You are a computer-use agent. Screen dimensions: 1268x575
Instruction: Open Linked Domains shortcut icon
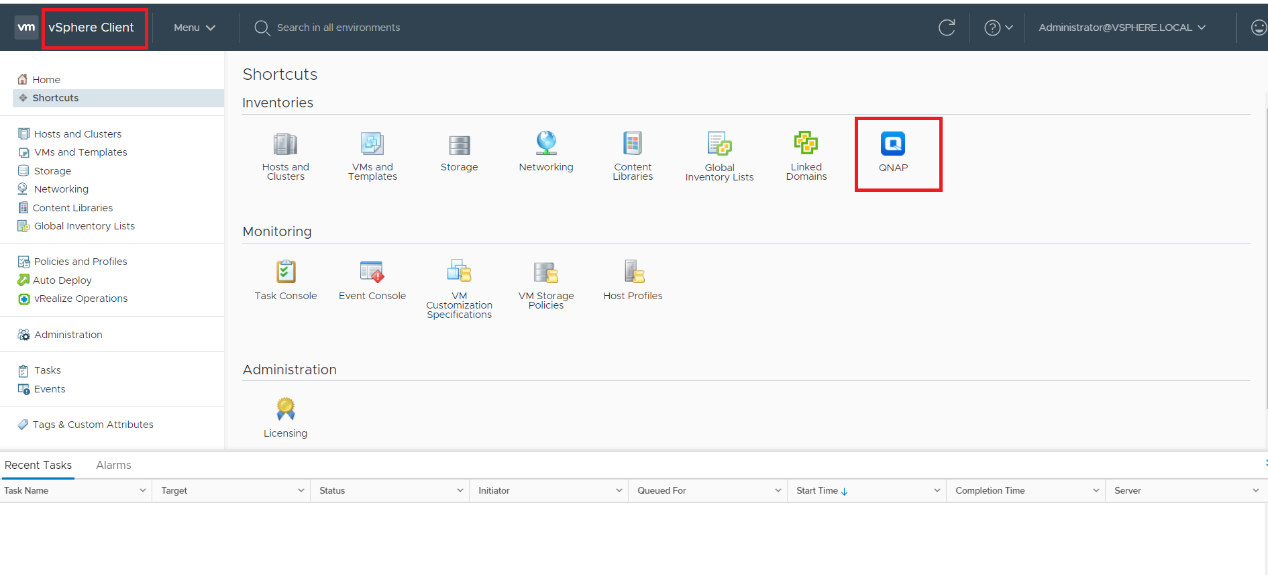tap(806, 144)
